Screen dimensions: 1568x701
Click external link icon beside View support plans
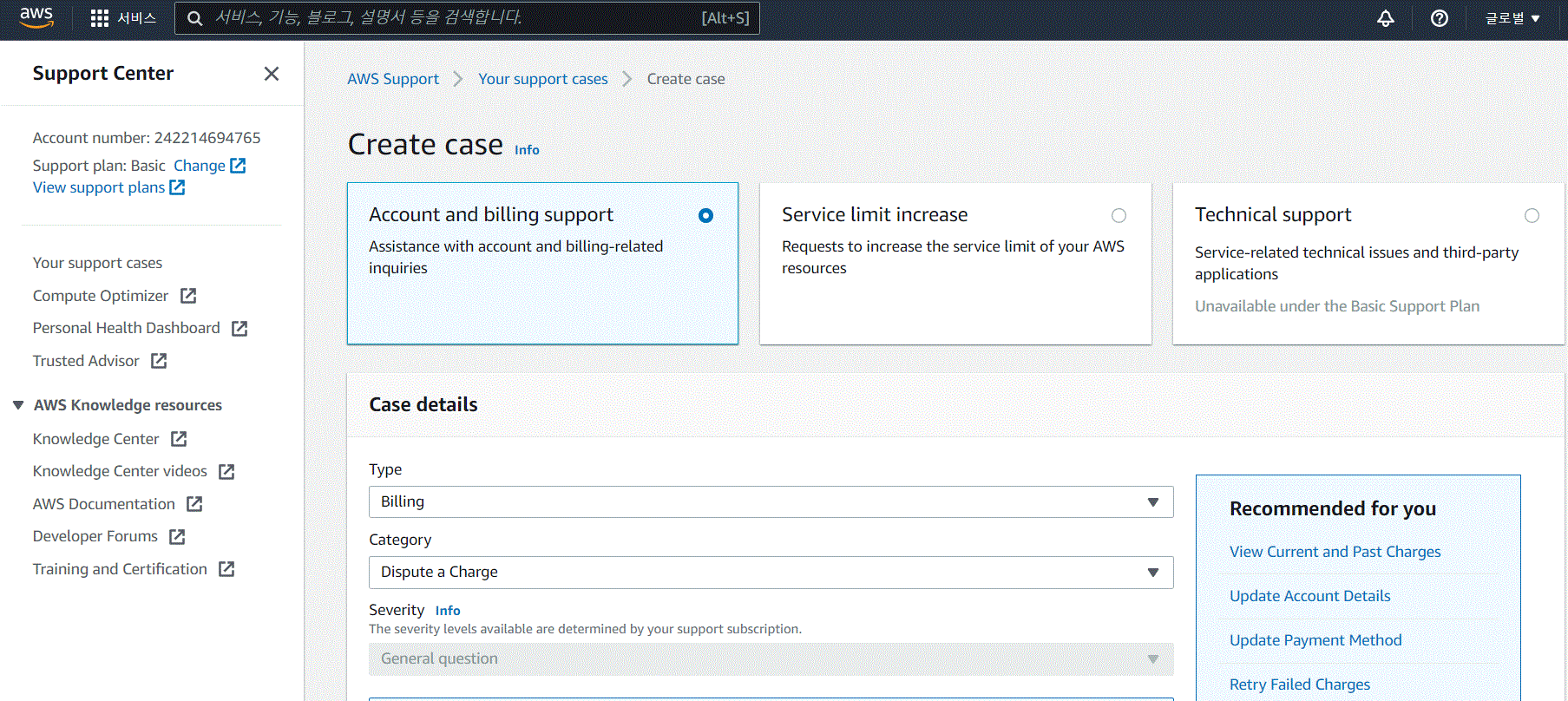(x=177, y=187)
